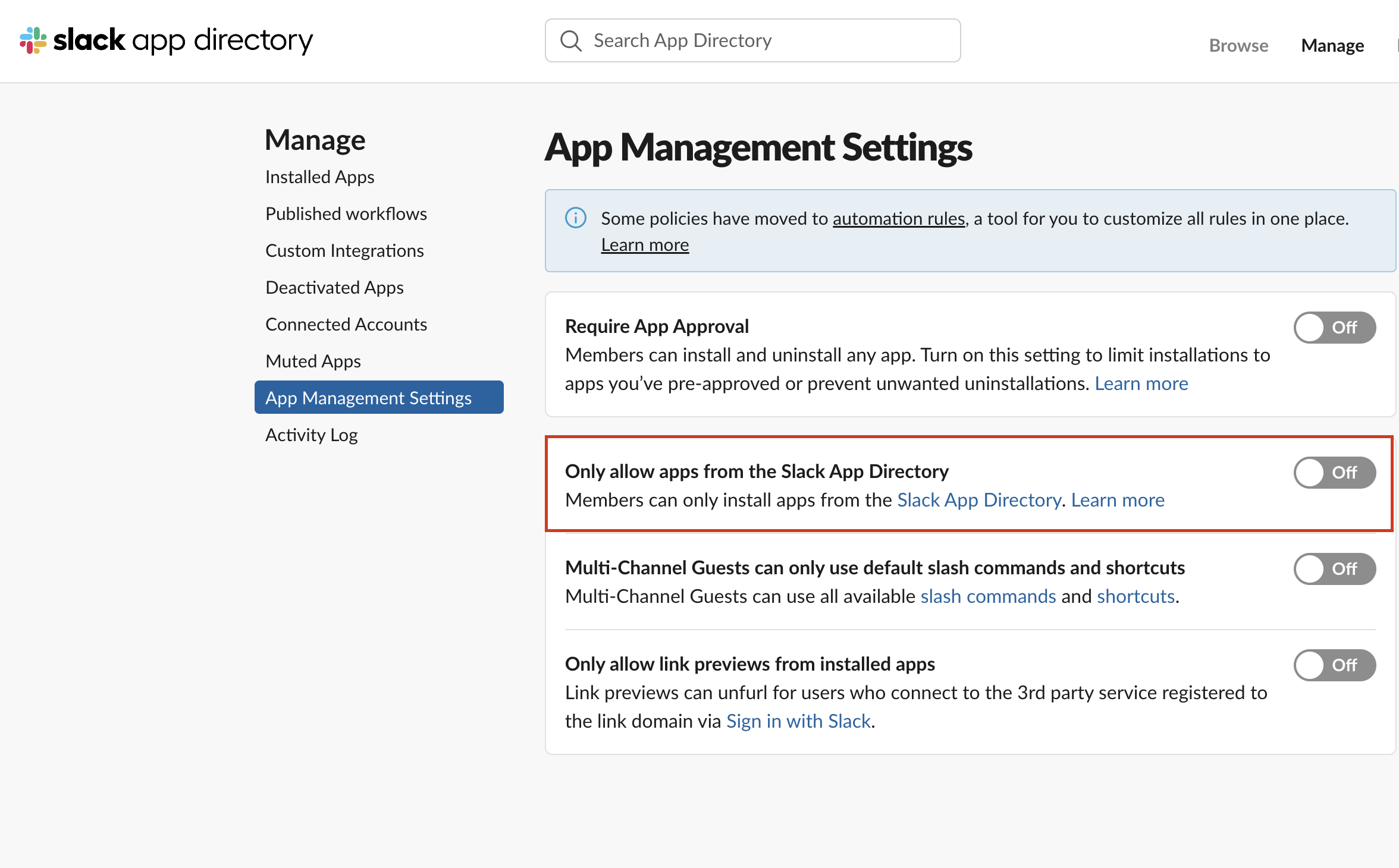This screenshot has height=868, width=1399.
Task: Open the Manage tab in header
Action: pyautogui.click(x=1332, y=45)
